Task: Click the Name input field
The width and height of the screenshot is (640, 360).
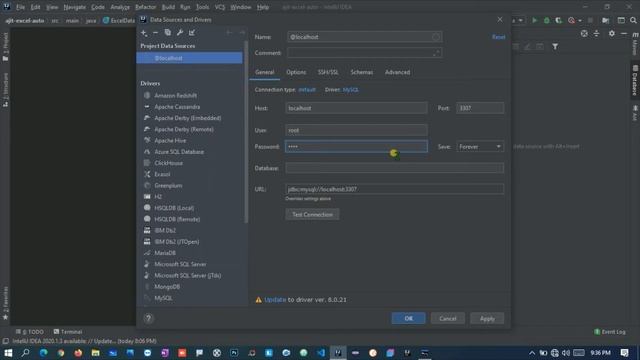Action: [364, 37]
